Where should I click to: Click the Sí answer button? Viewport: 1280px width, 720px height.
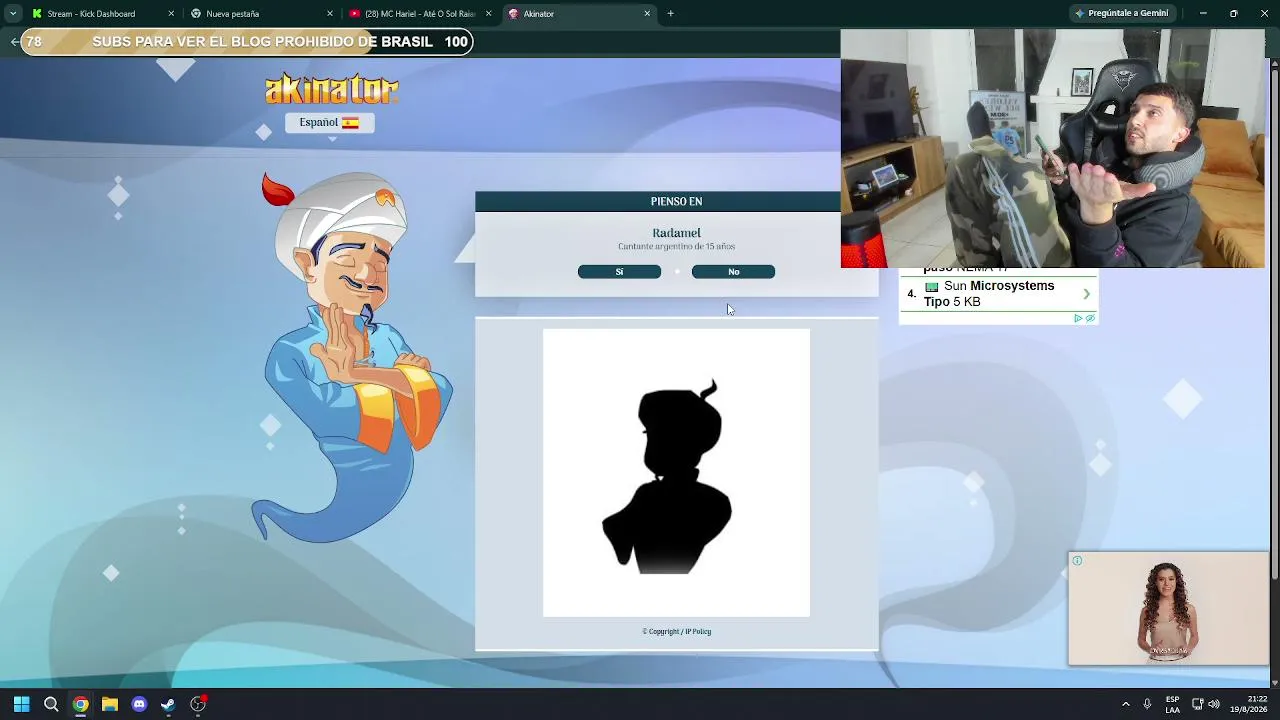point(619,272)
